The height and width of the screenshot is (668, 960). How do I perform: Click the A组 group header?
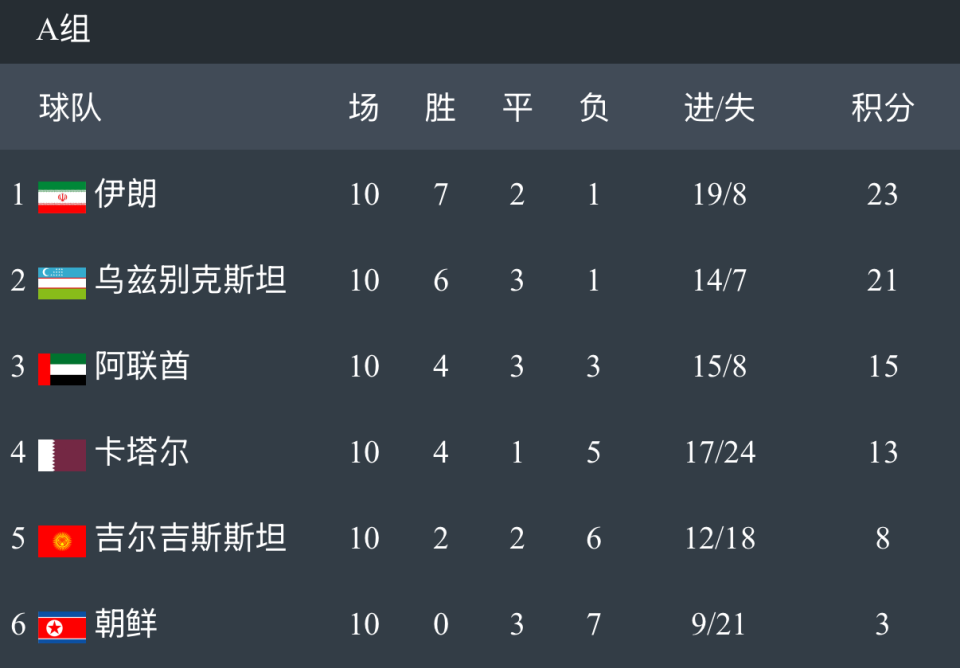(63, 29)
